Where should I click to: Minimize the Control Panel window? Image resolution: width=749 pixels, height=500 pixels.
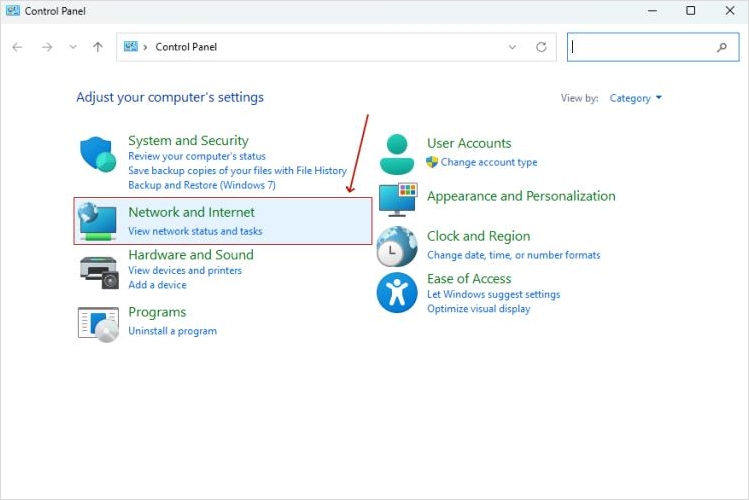[x=653, y=11]
